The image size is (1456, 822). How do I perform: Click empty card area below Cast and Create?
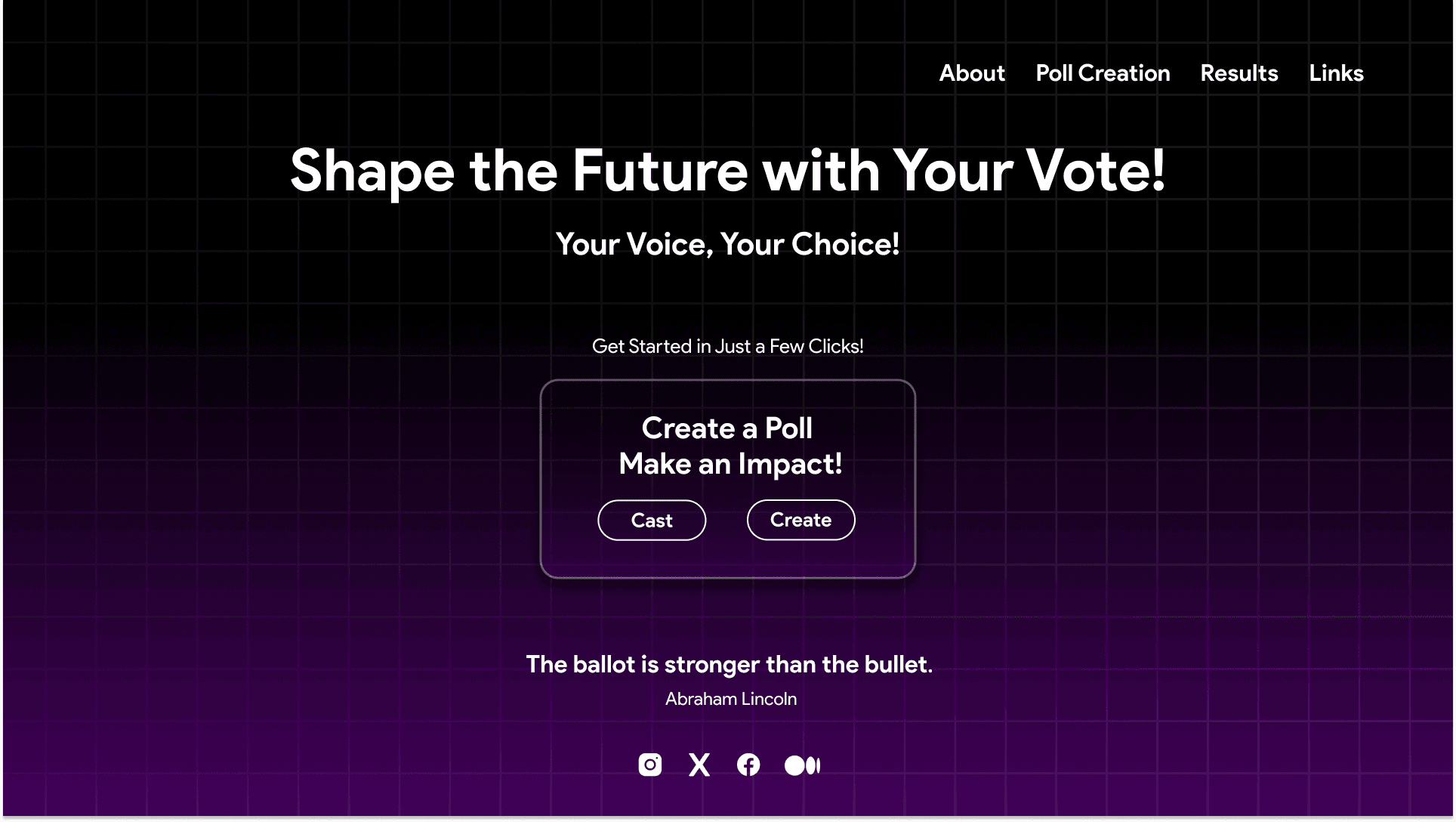tap(728, 559)
